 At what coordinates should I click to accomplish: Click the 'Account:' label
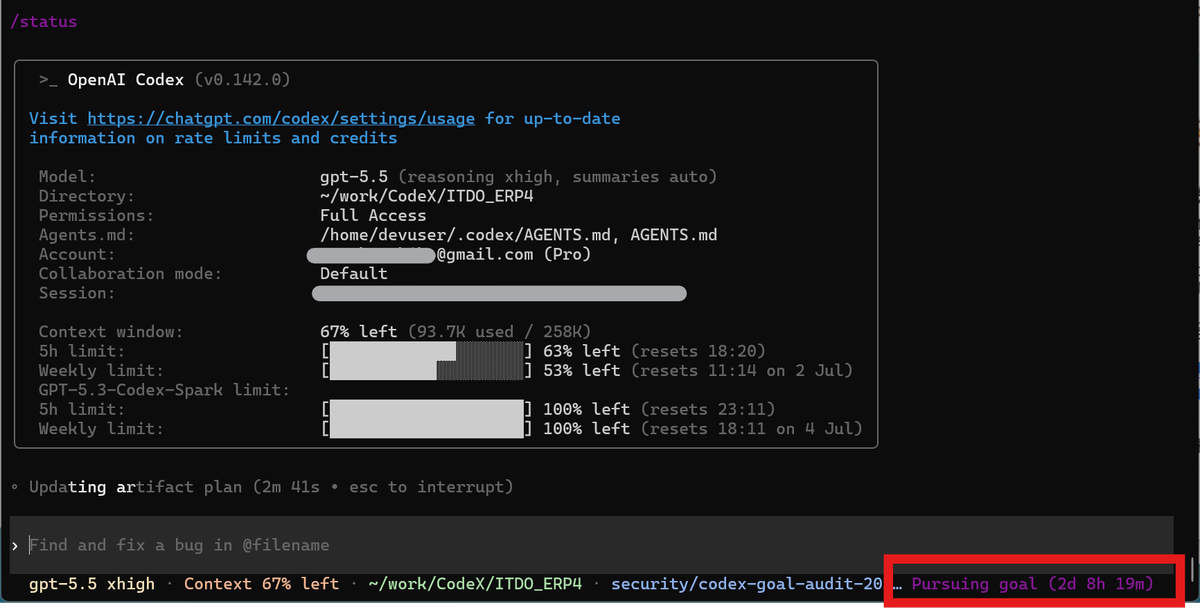(78, 254)
